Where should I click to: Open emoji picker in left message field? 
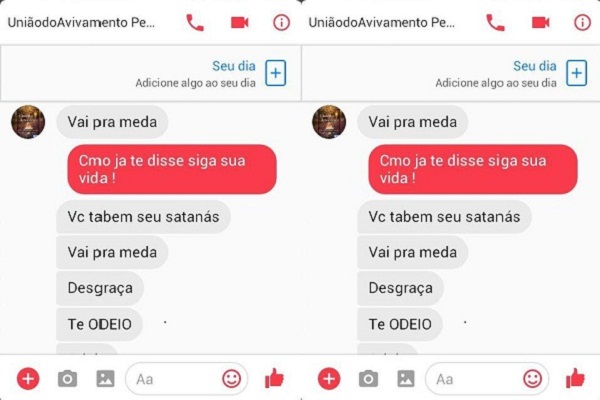pyautogui.click(x=232, y=379)
